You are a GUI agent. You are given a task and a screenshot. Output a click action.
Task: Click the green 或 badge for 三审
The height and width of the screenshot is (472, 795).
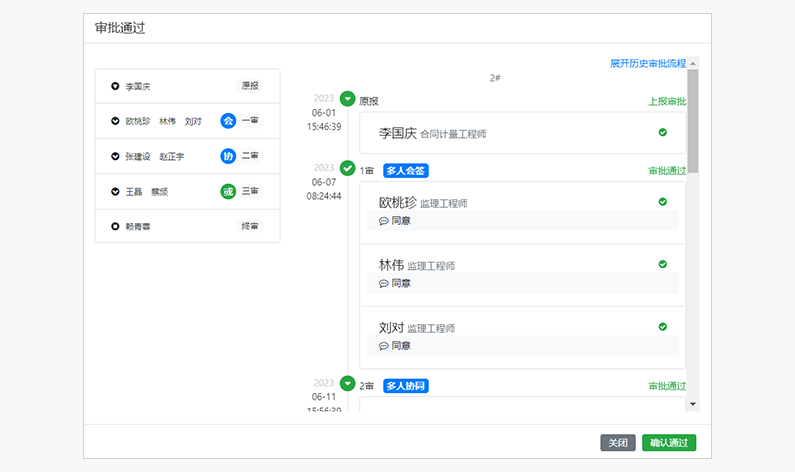(x=228, y=191)
